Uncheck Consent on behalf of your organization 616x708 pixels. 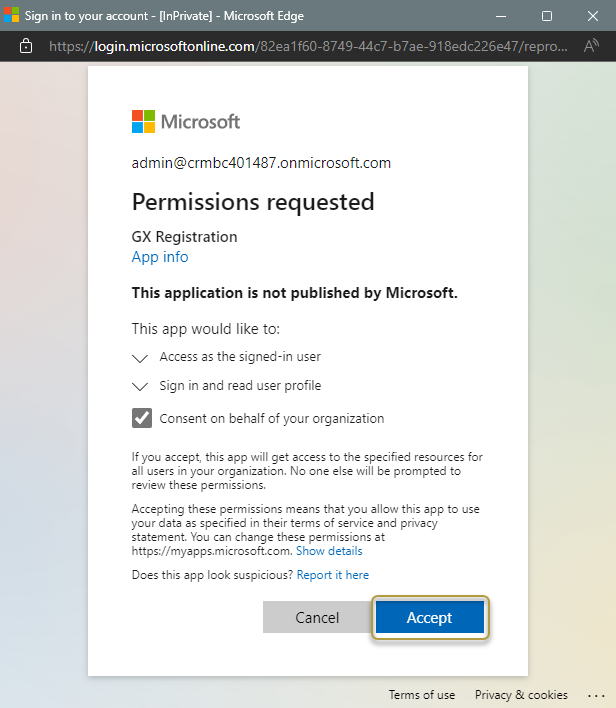tap(142, 418)
